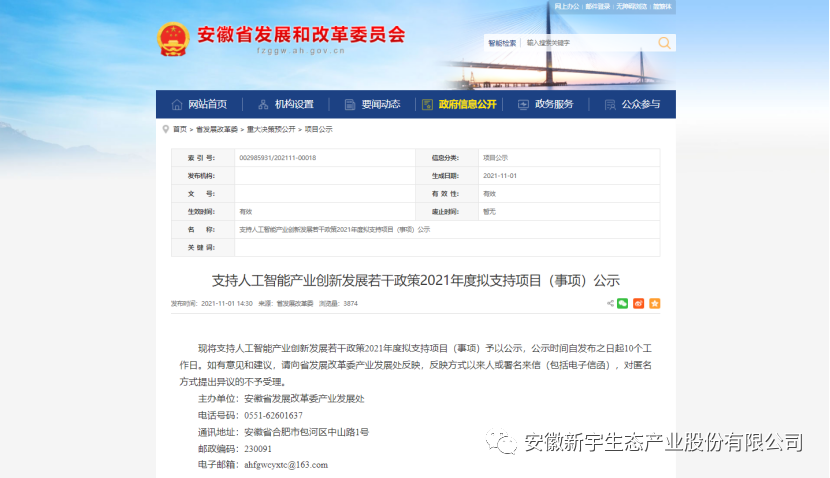Click the home icon beside 网站首页

tap(178, 105)
